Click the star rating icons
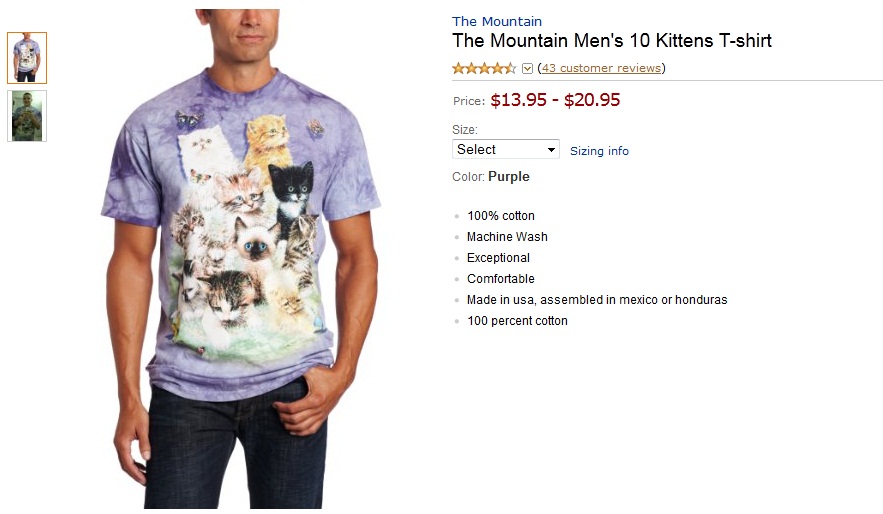Image resolution: width=883 pixels, height=514 pixels. (484, 68)
